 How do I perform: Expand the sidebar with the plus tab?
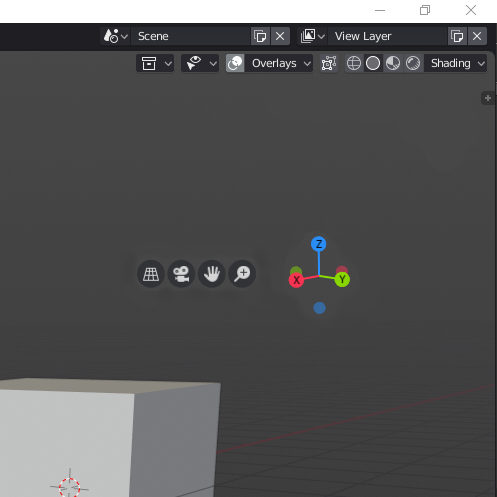[488, 98]
